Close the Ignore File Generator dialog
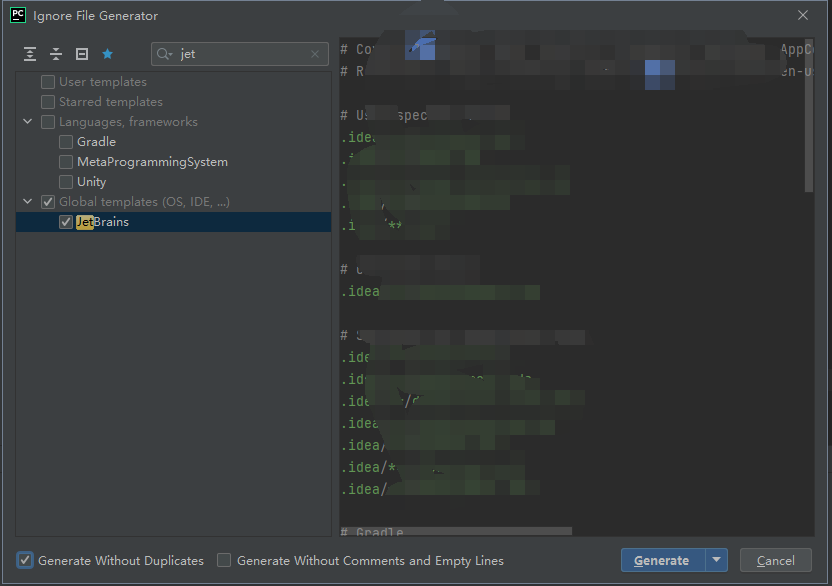The height and width of the screenshot is (586, 832). tap(803, 15)
